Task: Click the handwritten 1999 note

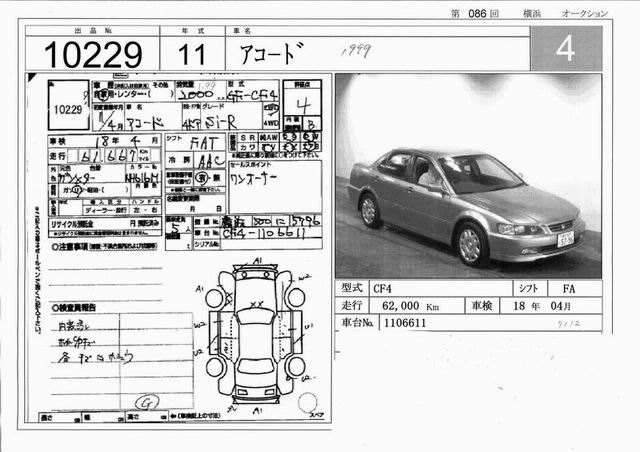Action: pyautogui.click(x=356, y=51)
